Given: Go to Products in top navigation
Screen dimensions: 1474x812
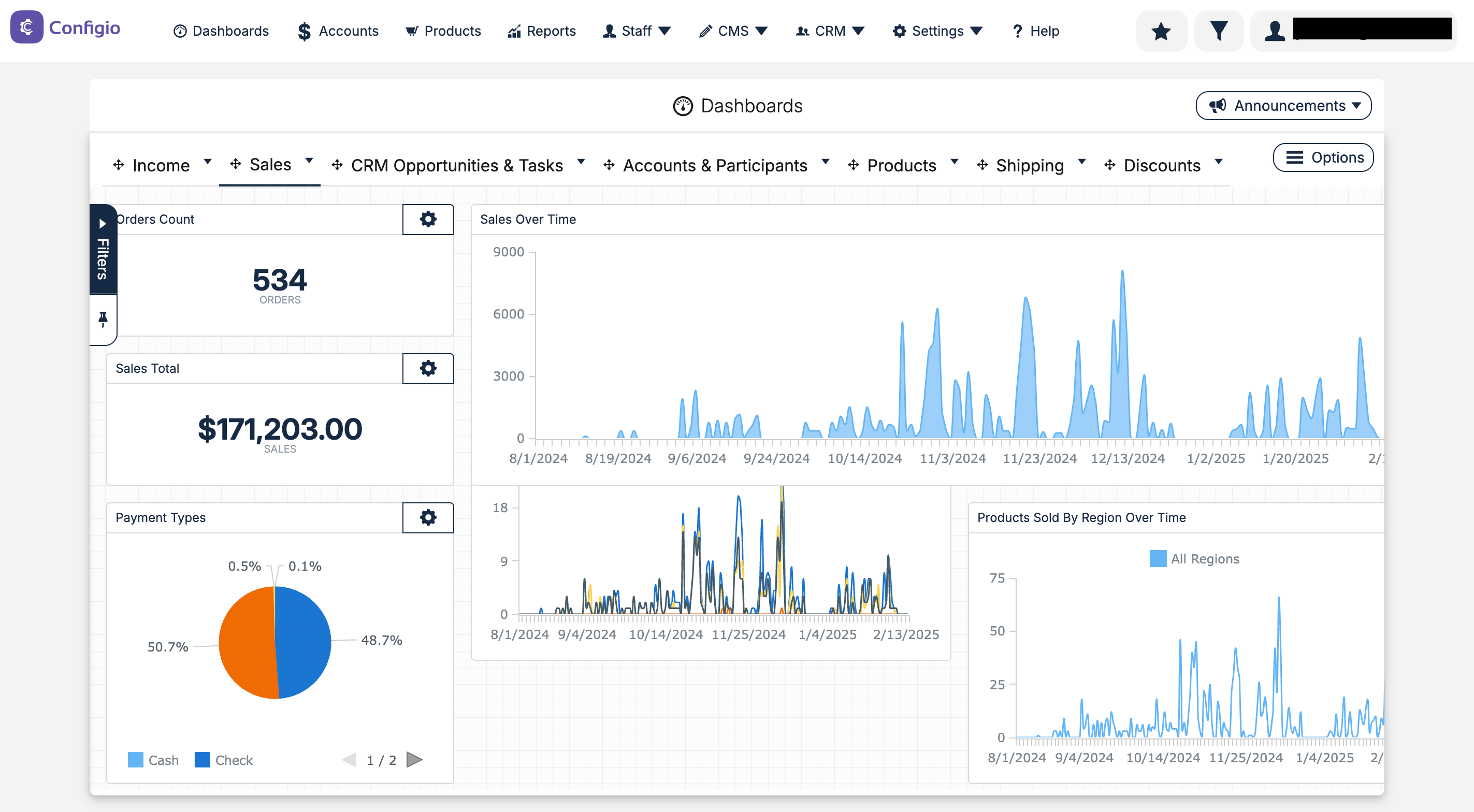Looking at the screenshot, I should pos(443,31).
